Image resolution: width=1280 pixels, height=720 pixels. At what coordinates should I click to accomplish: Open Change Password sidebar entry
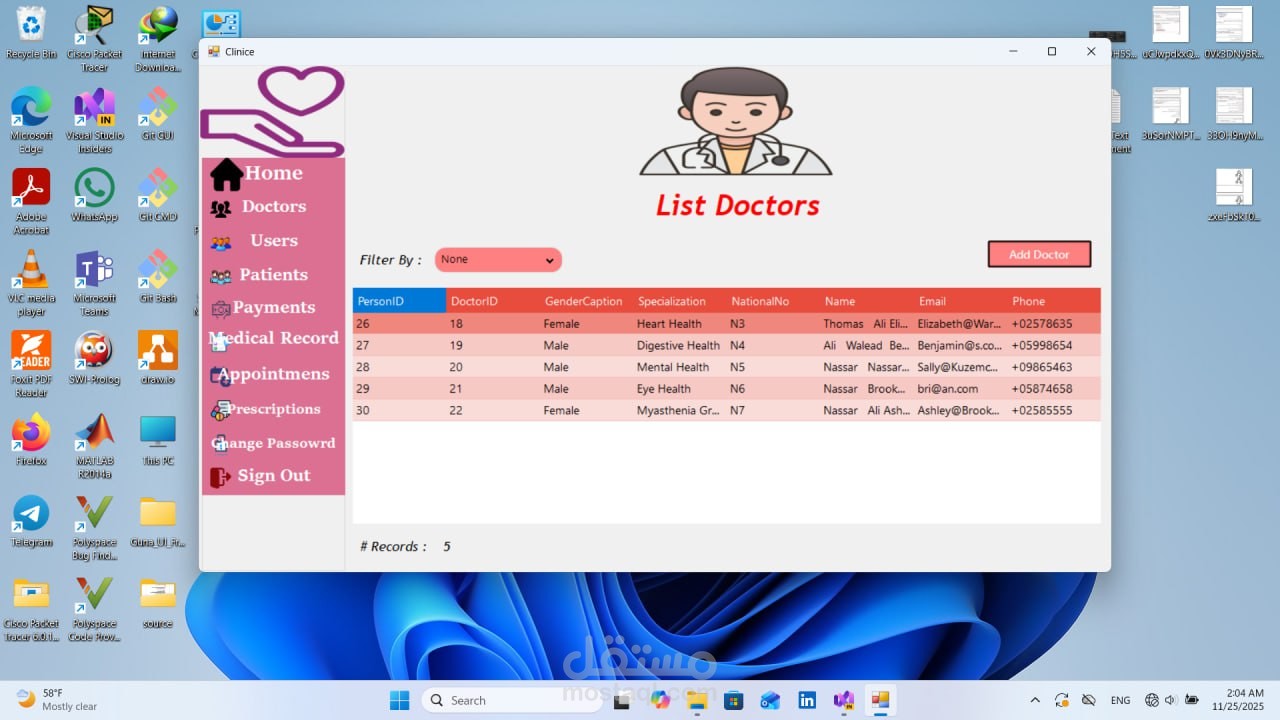[x=273, y=443]
